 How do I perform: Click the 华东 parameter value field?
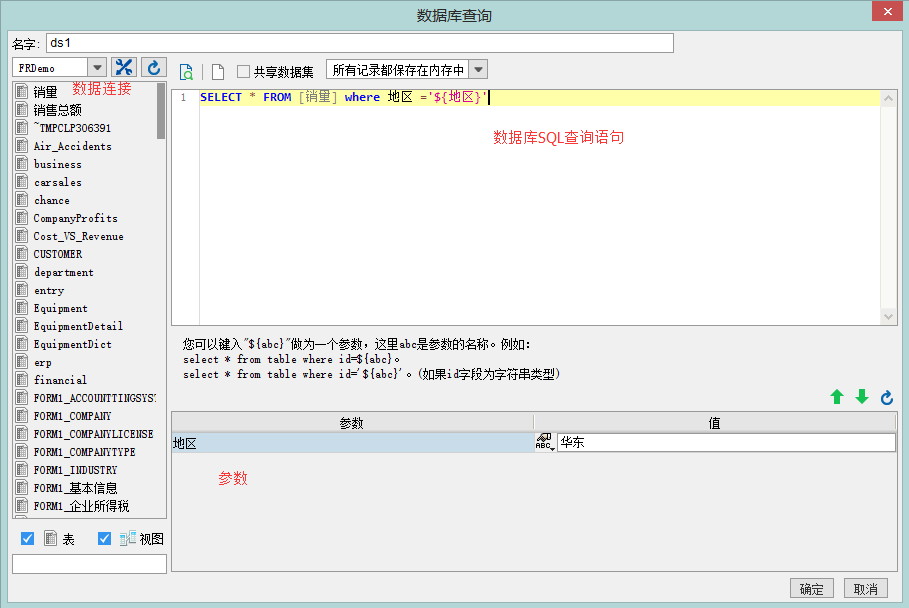pyautogui.click(x=726, y=442)
